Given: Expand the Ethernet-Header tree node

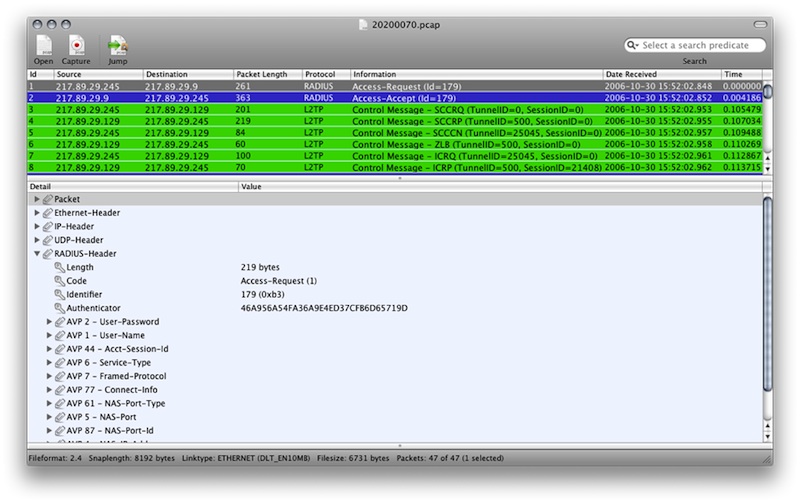Looking at the screenshot, I should tap(38, 213).
